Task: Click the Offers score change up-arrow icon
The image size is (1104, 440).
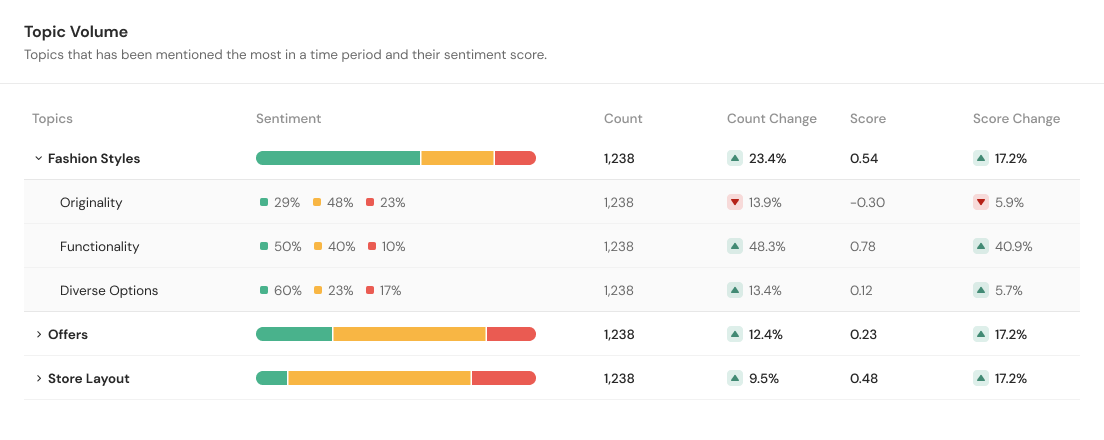Action: [x=981, y=334]
